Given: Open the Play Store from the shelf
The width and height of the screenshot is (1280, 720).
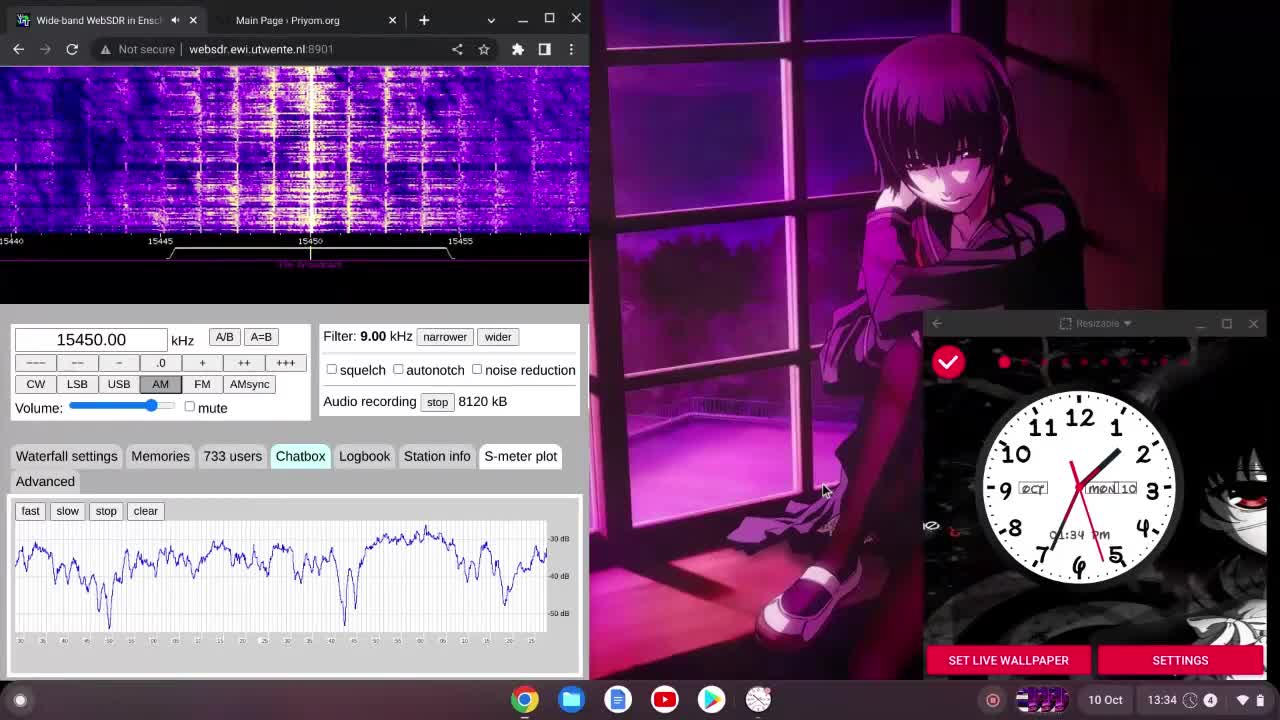Looking at the screenshot, I should (711, 700).
